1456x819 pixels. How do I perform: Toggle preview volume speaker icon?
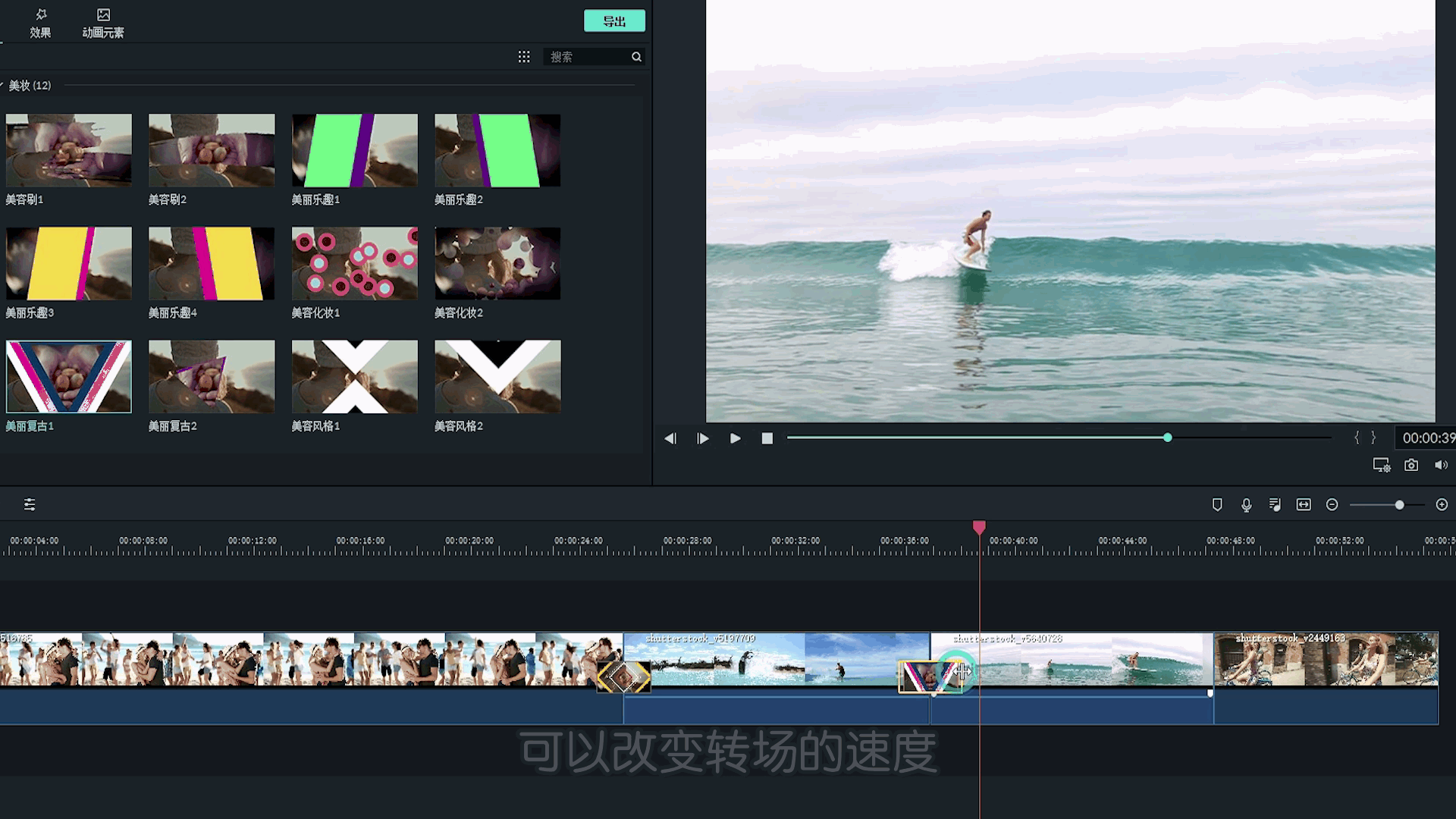tap(1441, 465)
